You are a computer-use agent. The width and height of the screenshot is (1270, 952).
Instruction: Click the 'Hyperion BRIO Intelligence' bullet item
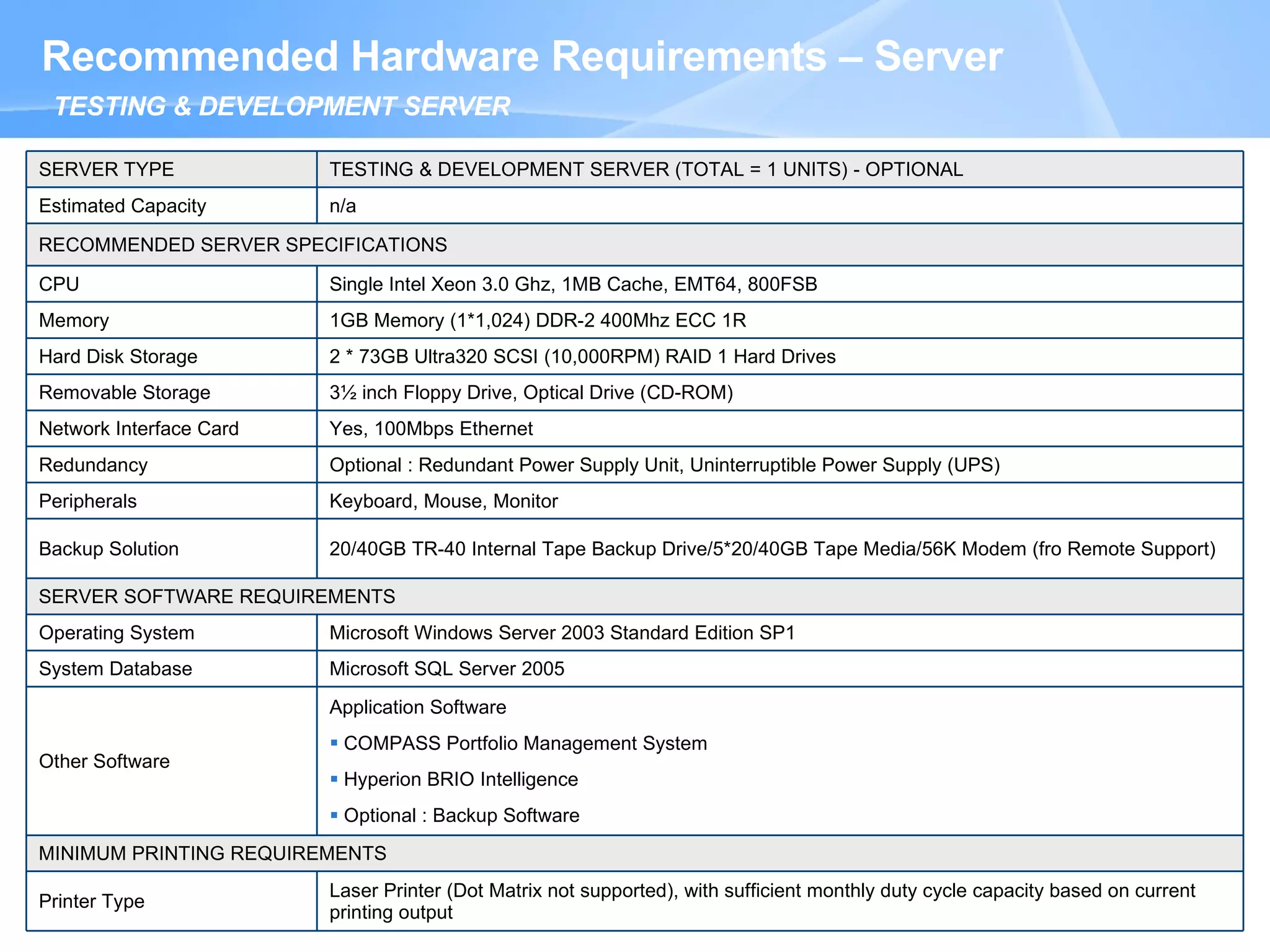coord(460,779)
